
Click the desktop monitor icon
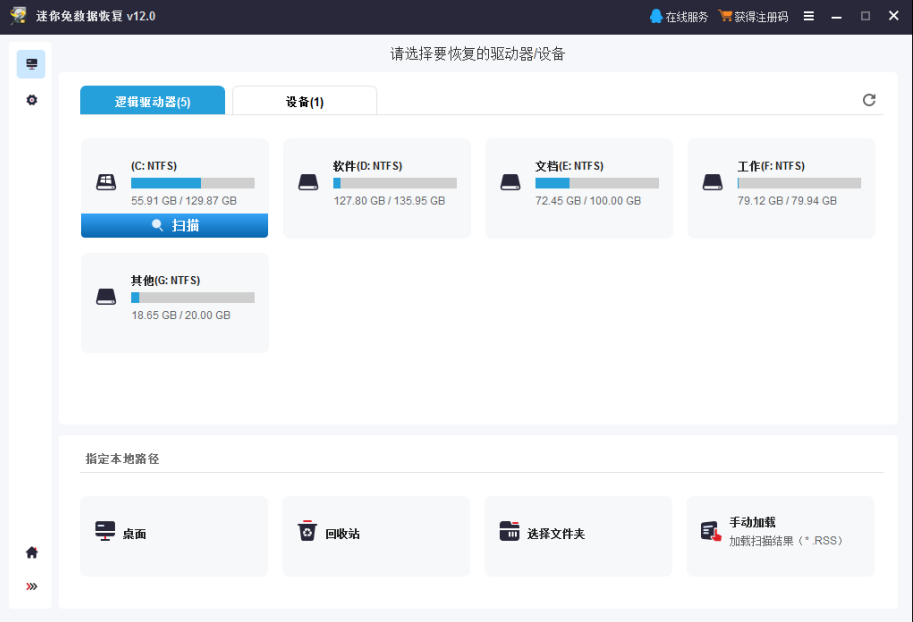(105, 531)
